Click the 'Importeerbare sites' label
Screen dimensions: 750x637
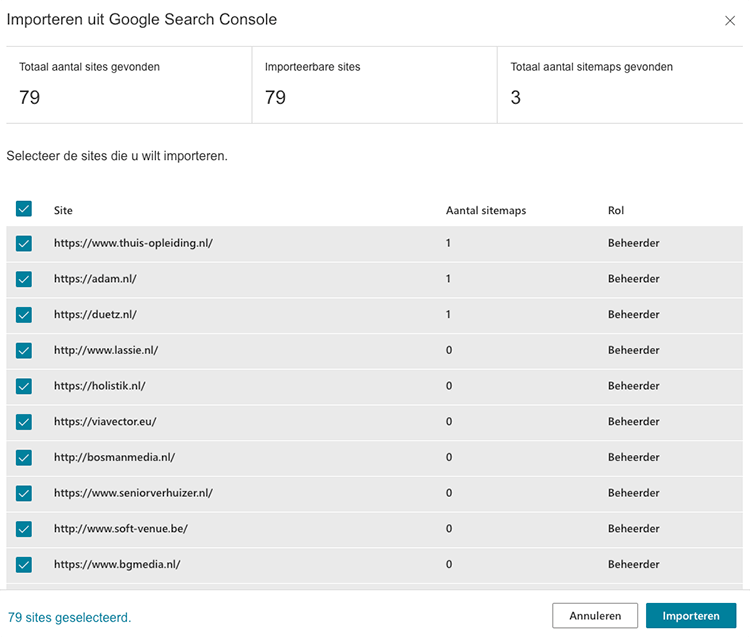tap(312, 67)
